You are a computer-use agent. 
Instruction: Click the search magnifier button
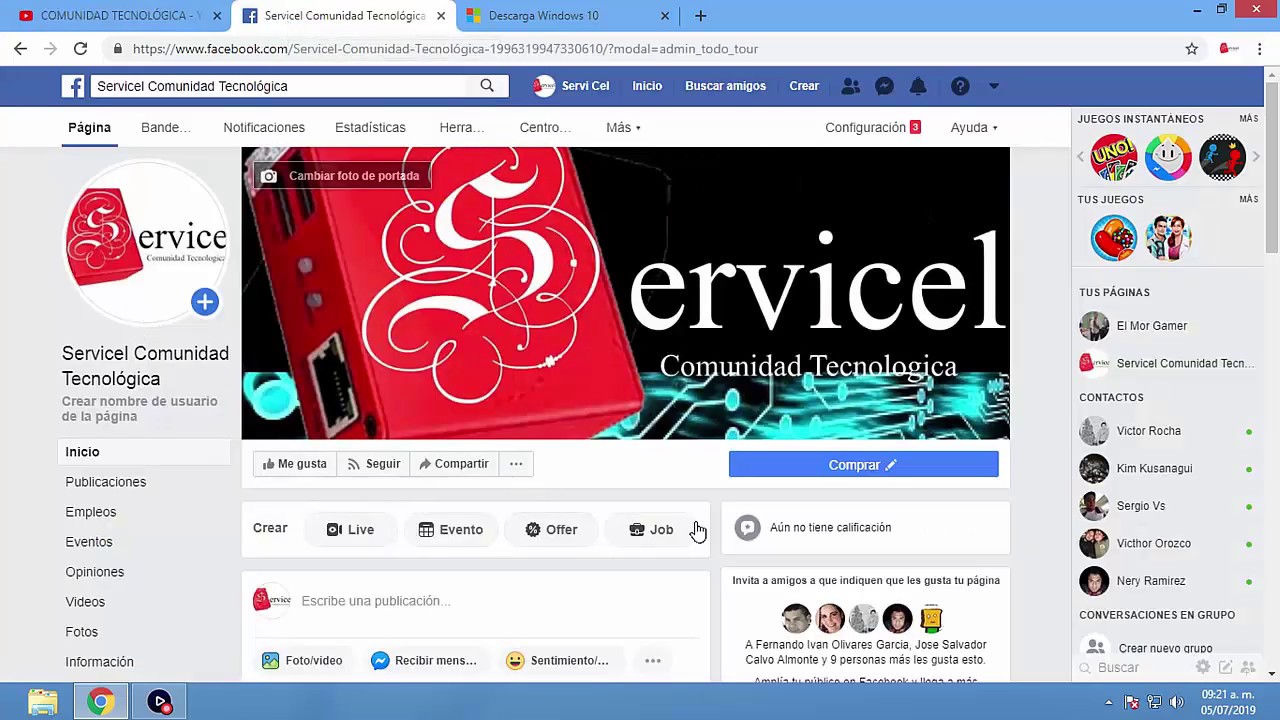[487, 86]
